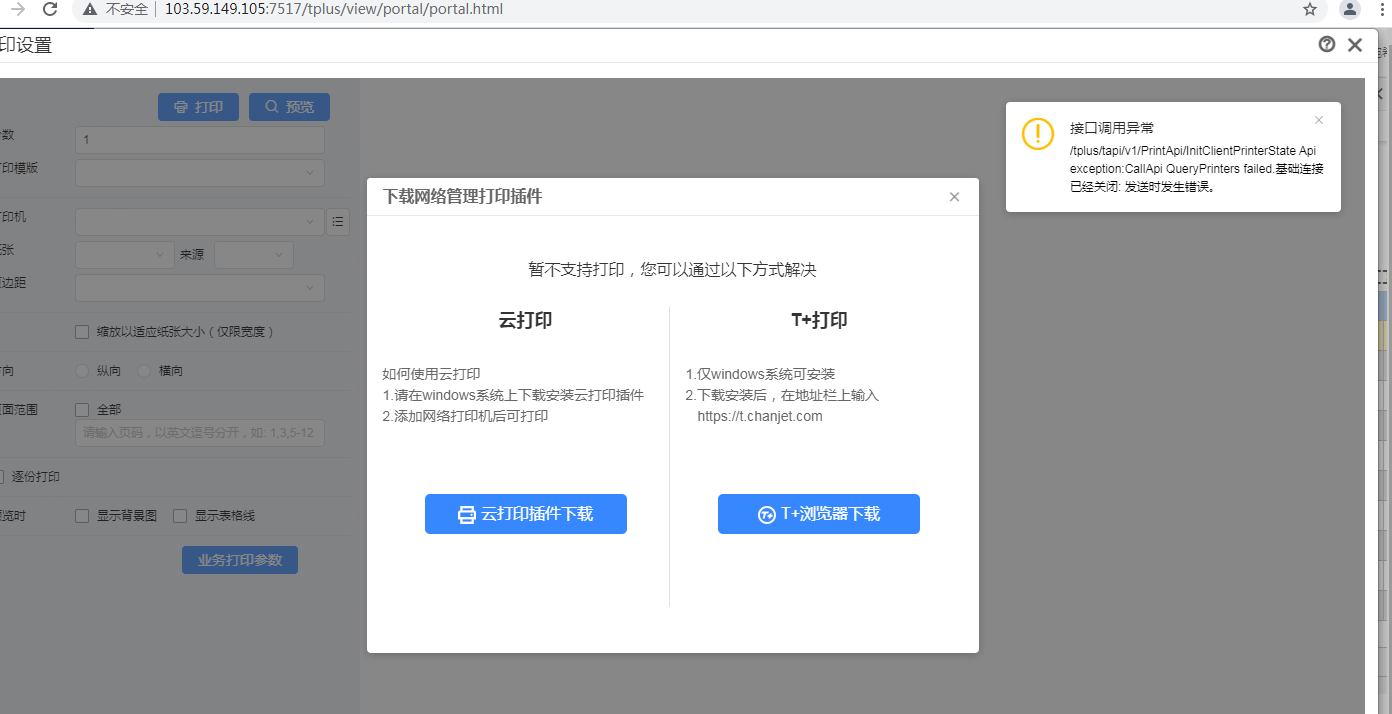Select the 横向 orientation radio button
The width and height of the screenshot is (1392, 714).
coord(144,371)
